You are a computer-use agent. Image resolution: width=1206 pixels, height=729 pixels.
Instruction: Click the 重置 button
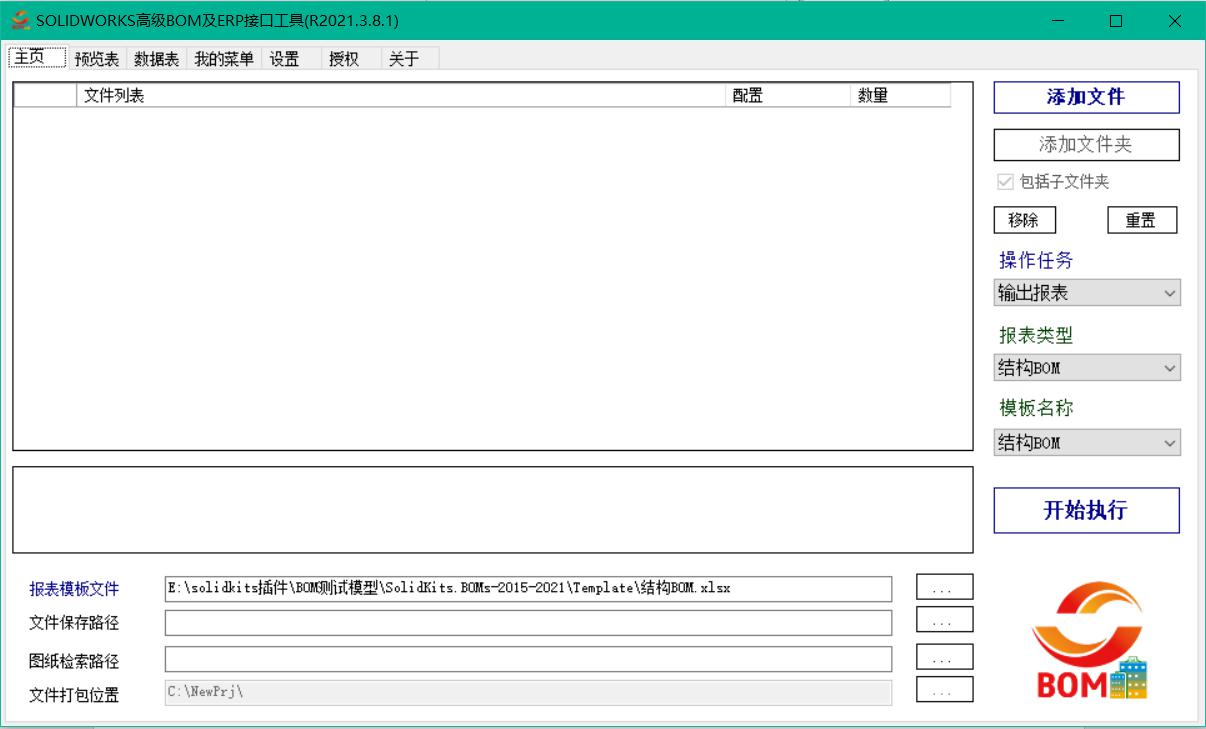1142,220
